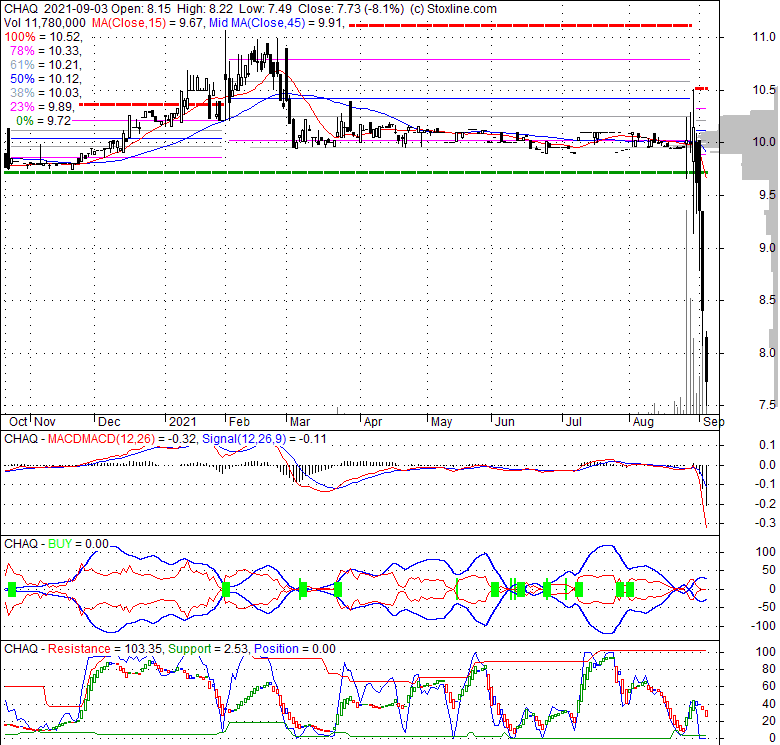Click the 11.0 price axis label
This screenshot has height=745, width=780.
[764, 37]
